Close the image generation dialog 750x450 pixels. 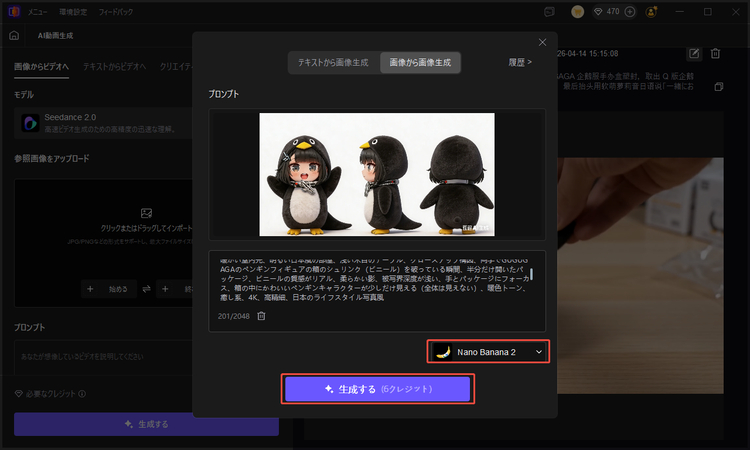542,43
